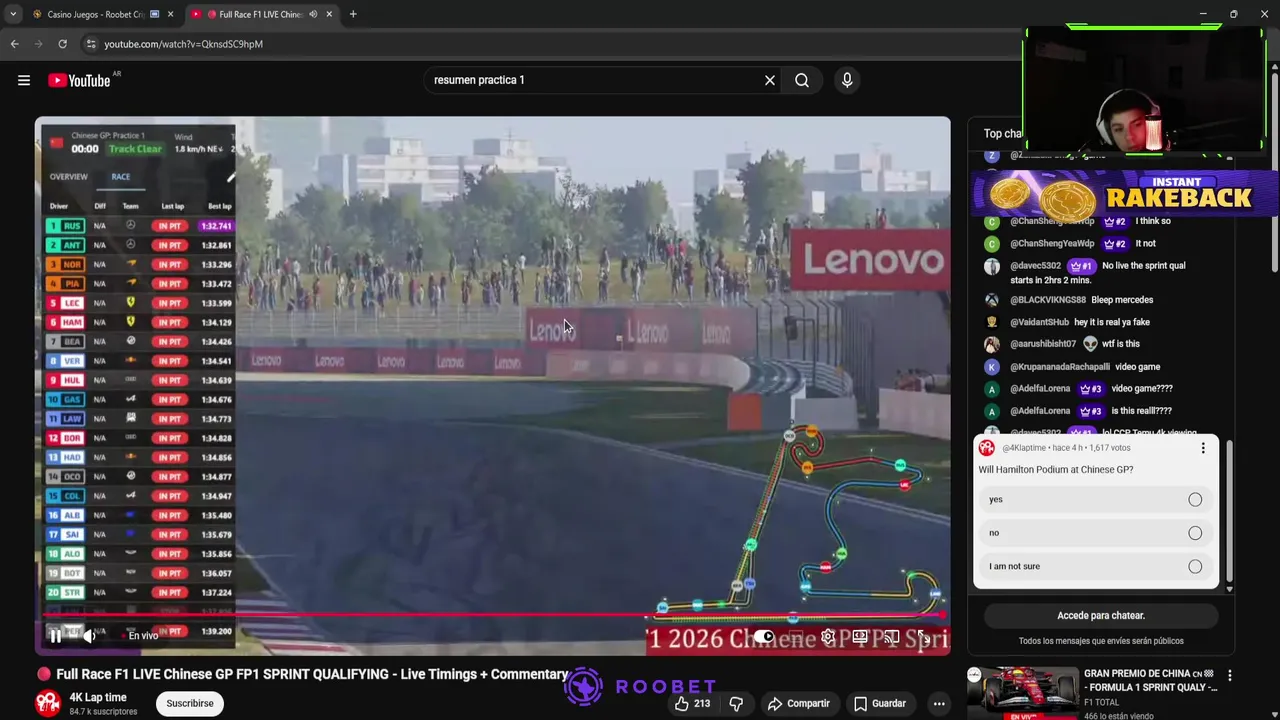This screenshot has height=720, width=1280.
Task: Open GRAN PREMIO DE CHINA video title
Action: coord(1151,680)
